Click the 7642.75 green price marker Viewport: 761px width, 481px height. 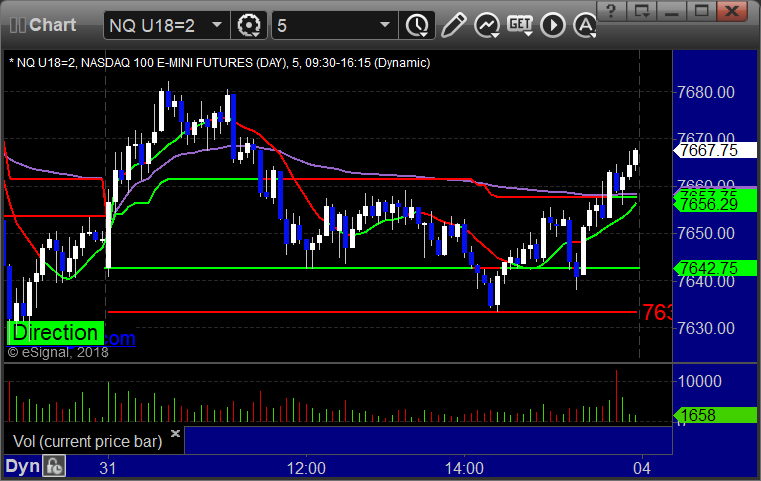pyautogui.click(x=715, y=268)
